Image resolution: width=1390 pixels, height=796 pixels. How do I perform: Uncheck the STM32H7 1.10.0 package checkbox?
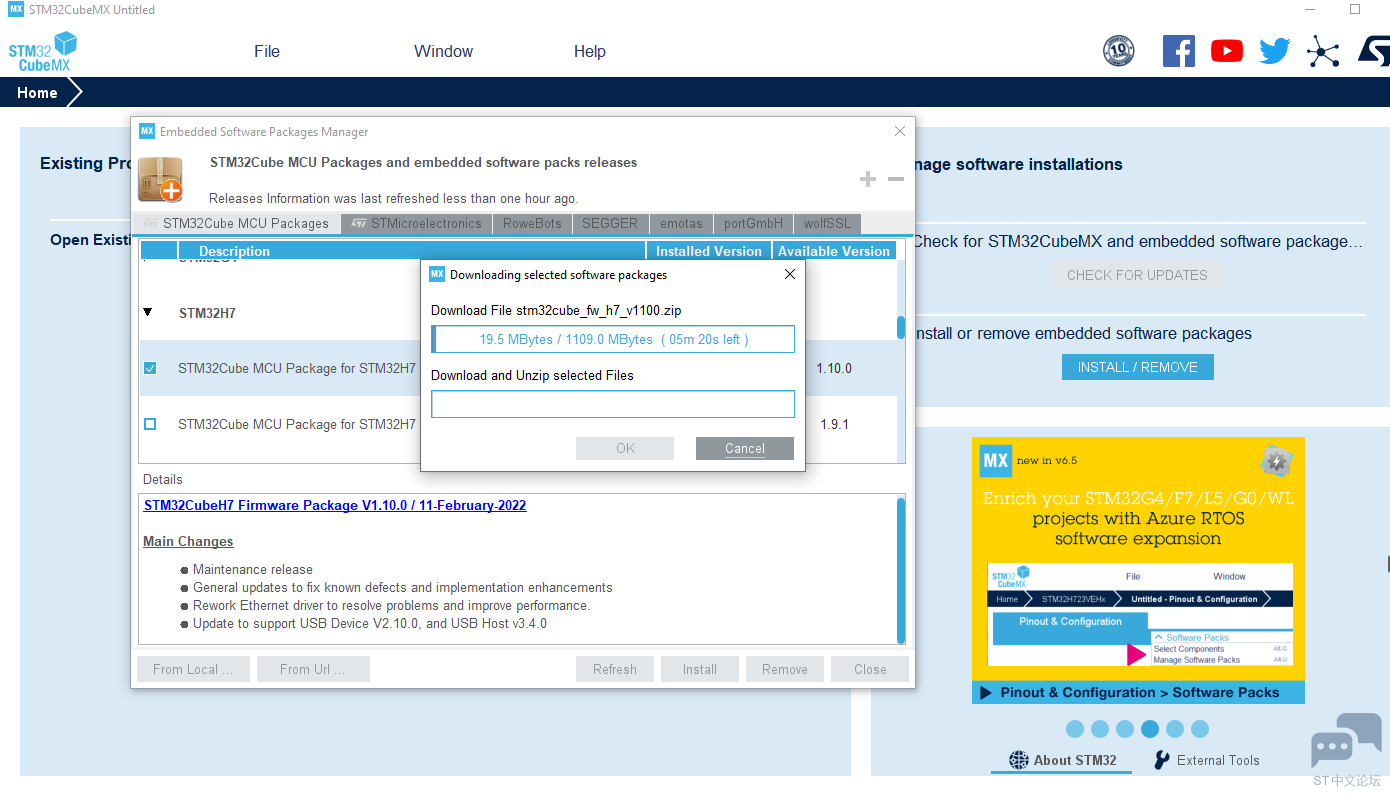click(150, 368)
